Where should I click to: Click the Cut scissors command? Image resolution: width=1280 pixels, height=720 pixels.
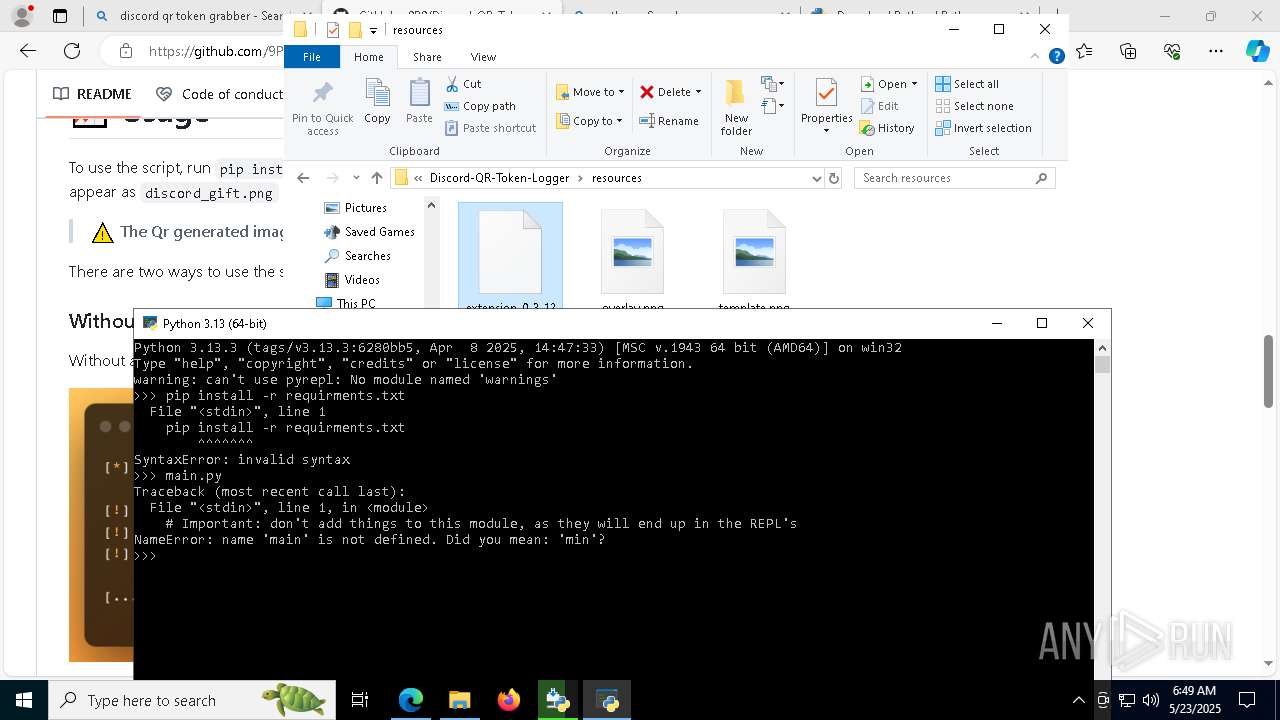click(463, 84)
